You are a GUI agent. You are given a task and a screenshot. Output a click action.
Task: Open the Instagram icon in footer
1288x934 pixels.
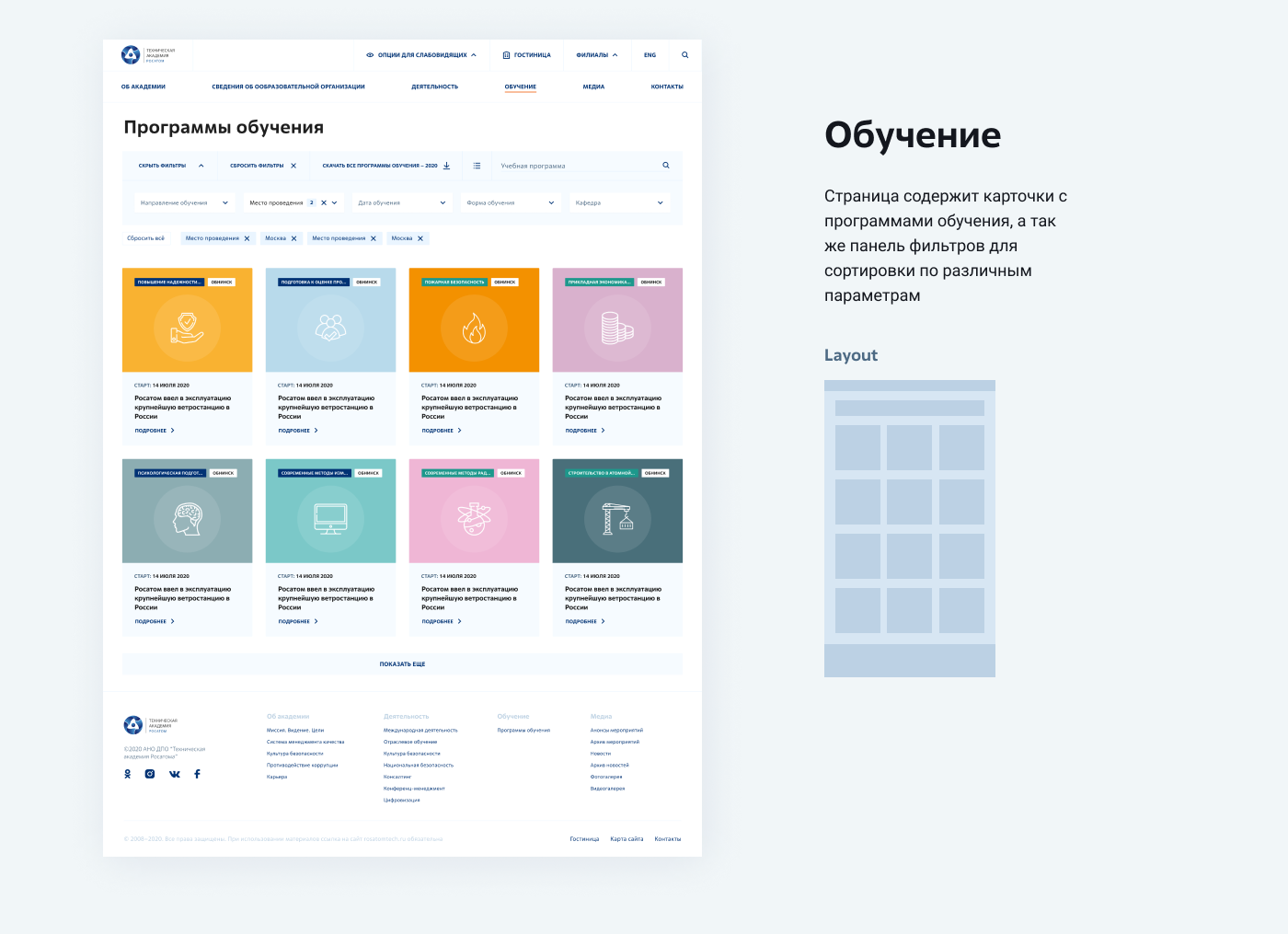coord(150,774)
